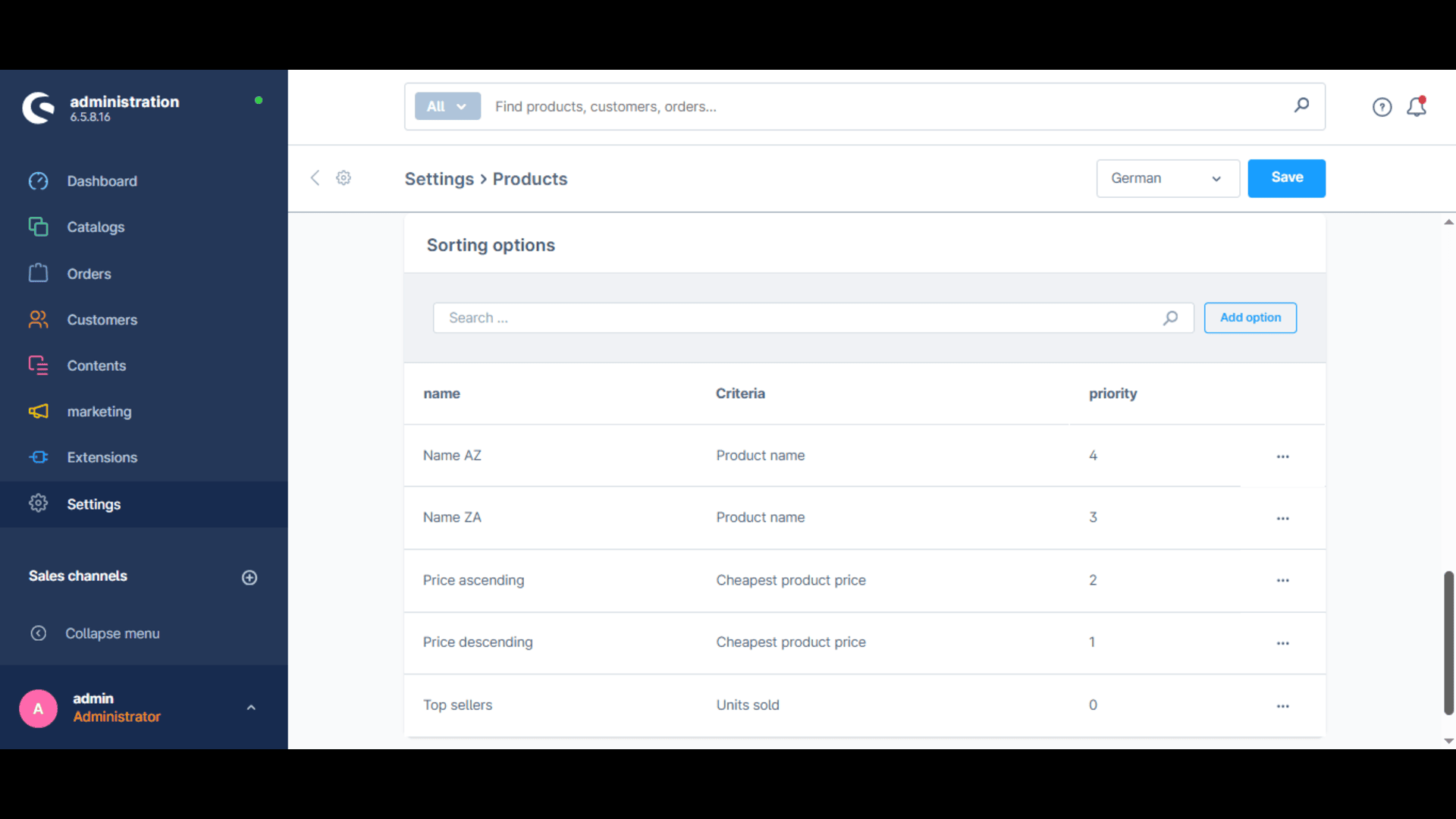This screenshot has height=819, width=1456.
Task: Open context menu for Price ascending row
Action: [x=1282, y=581]
